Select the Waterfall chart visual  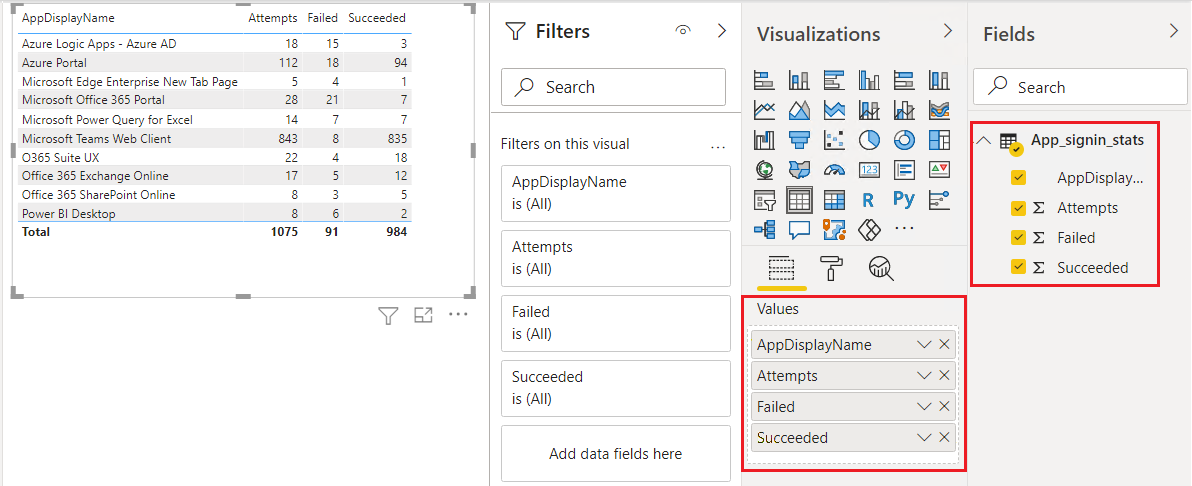[764, 140]
